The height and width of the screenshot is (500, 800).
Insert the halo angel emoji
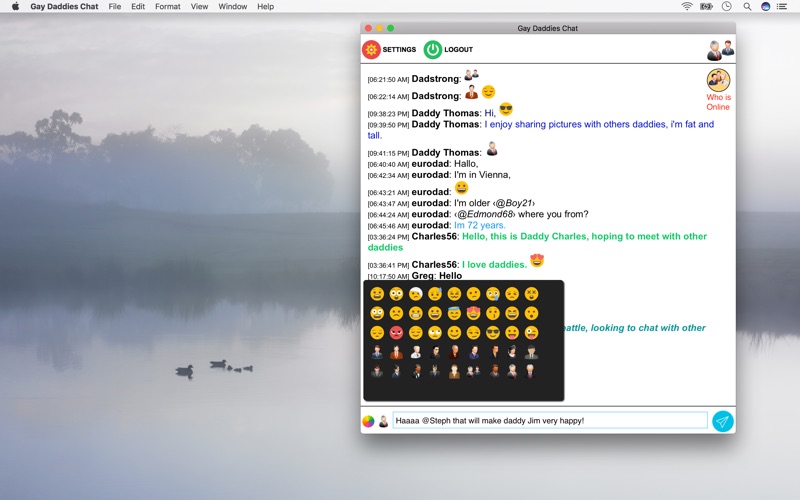[454, 313]
